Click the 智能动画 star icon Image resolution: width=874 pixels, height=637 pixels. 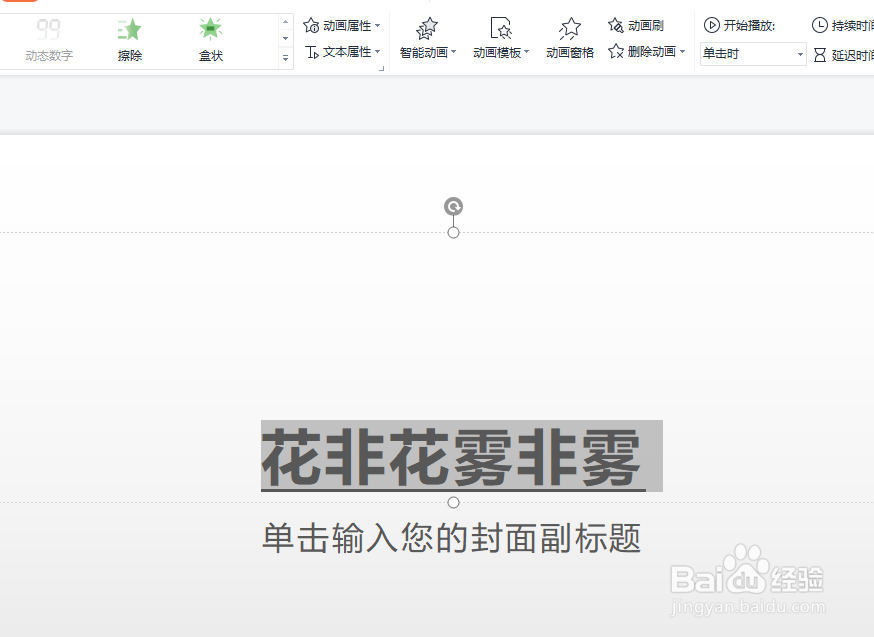click(x=427, y=28)
